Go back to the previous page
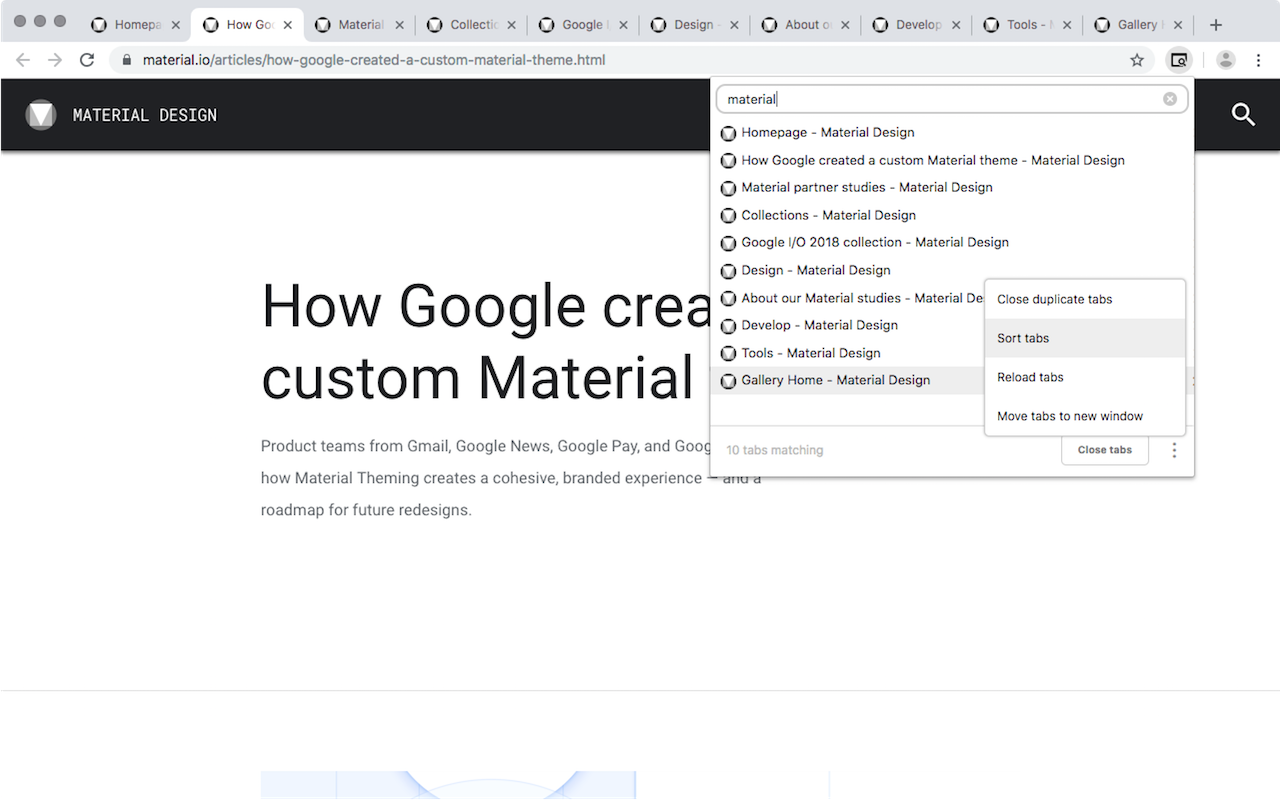 [23, 60]
